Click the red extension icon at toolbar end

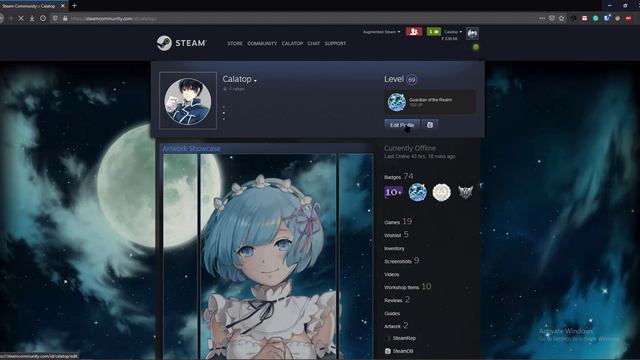[629, 18]
